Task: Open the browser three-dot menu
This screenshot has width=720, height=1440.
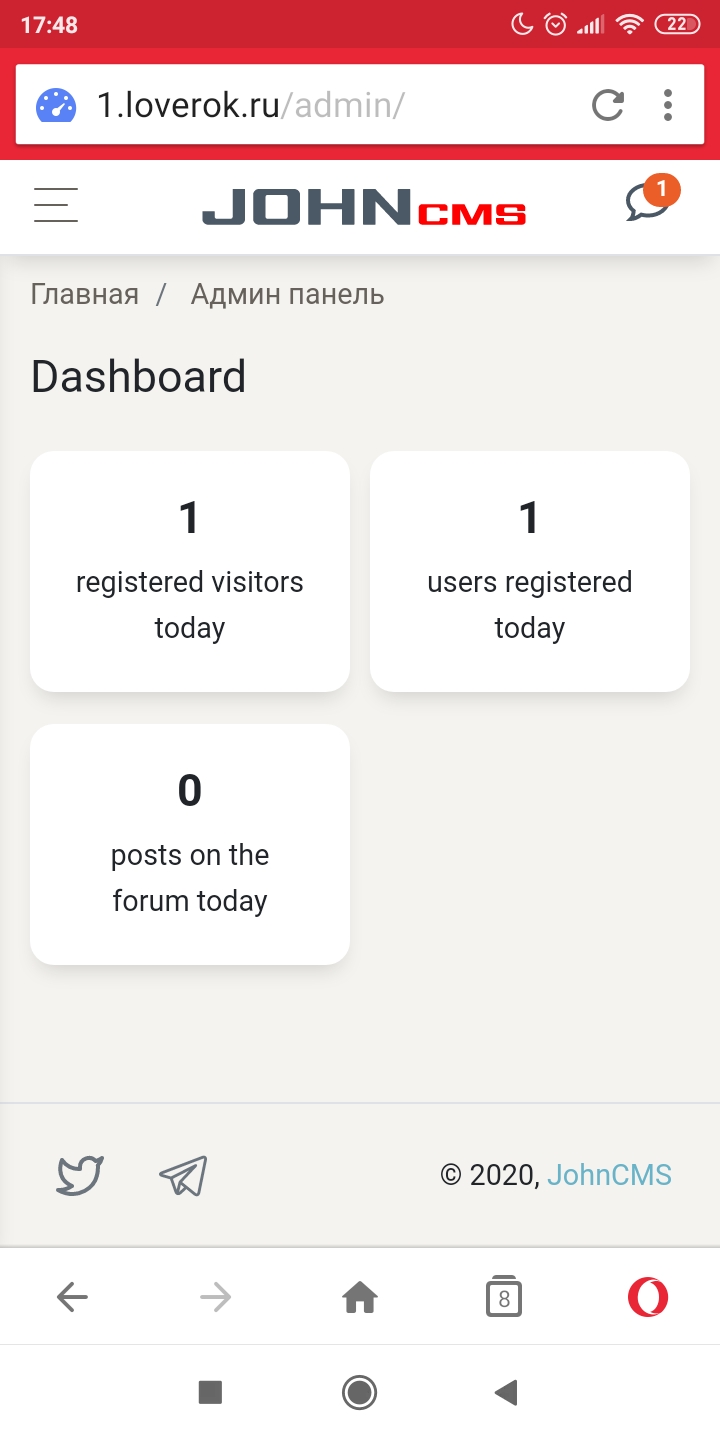Action: tap(668, 105)
